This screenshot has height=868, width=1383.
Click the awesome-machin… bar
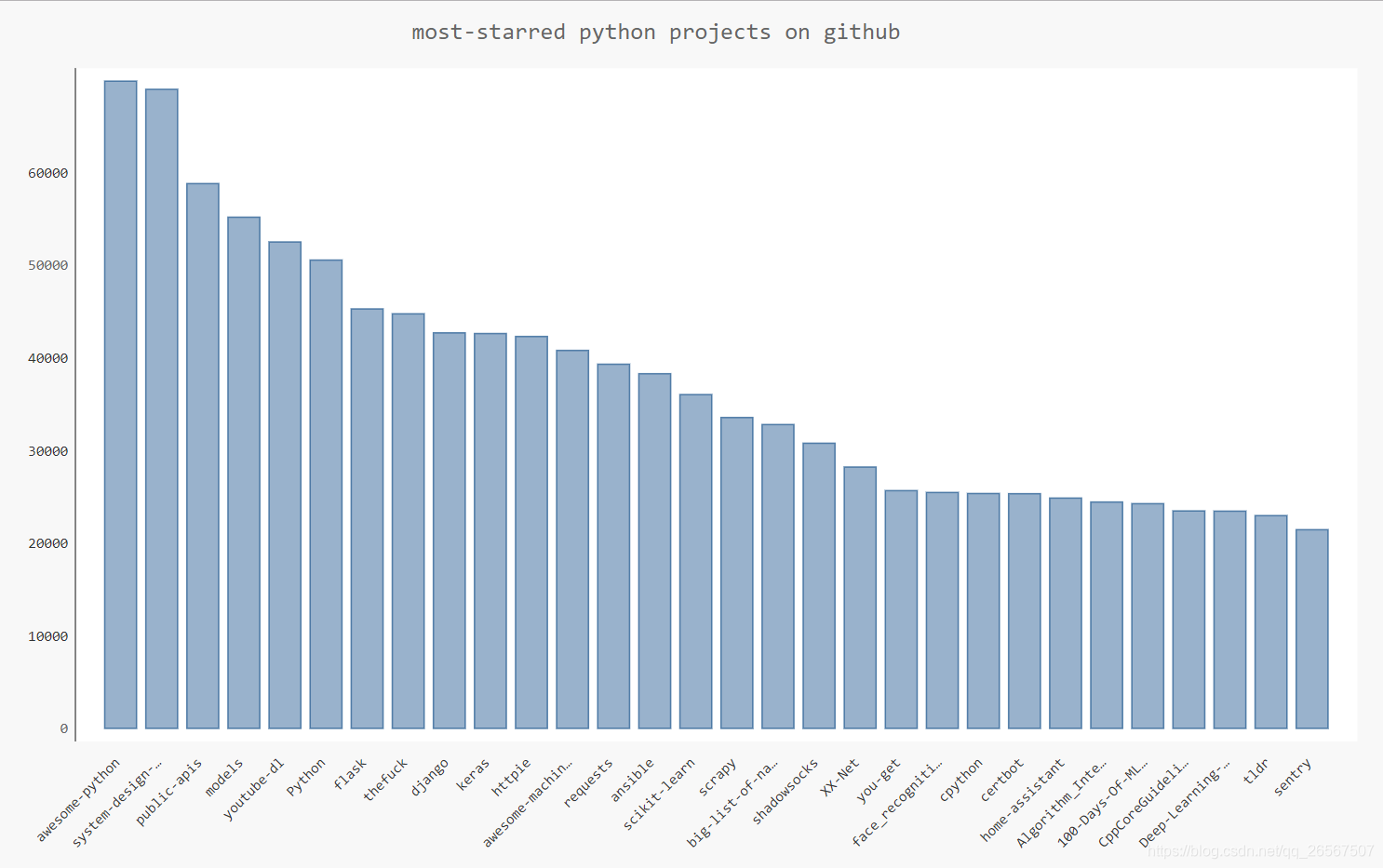[x=572, y=540]
